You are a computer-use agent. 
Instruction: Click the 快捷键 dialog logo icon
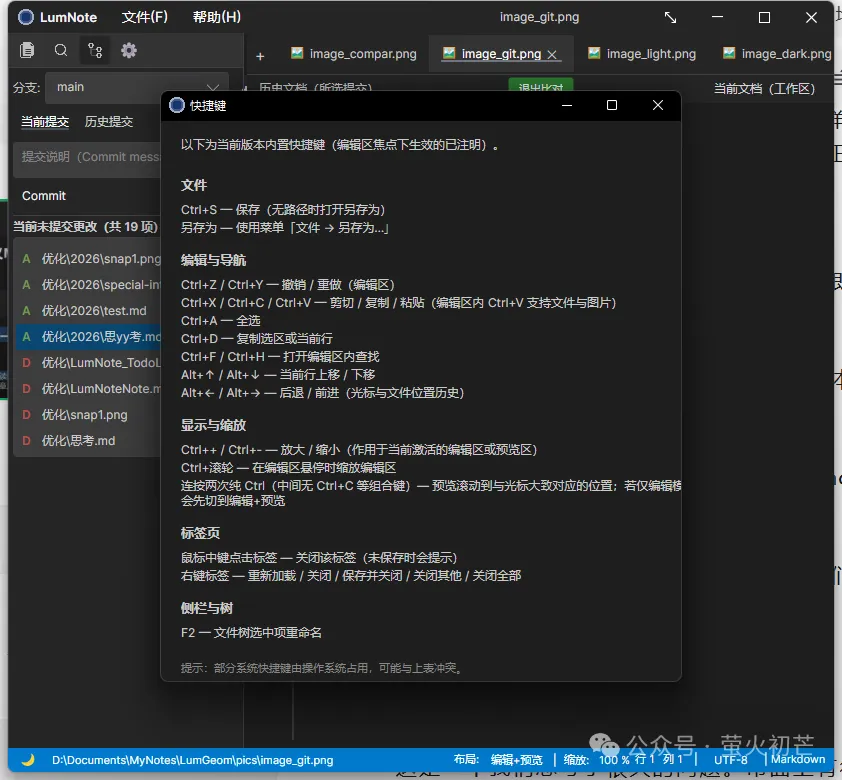coord(177,105)
